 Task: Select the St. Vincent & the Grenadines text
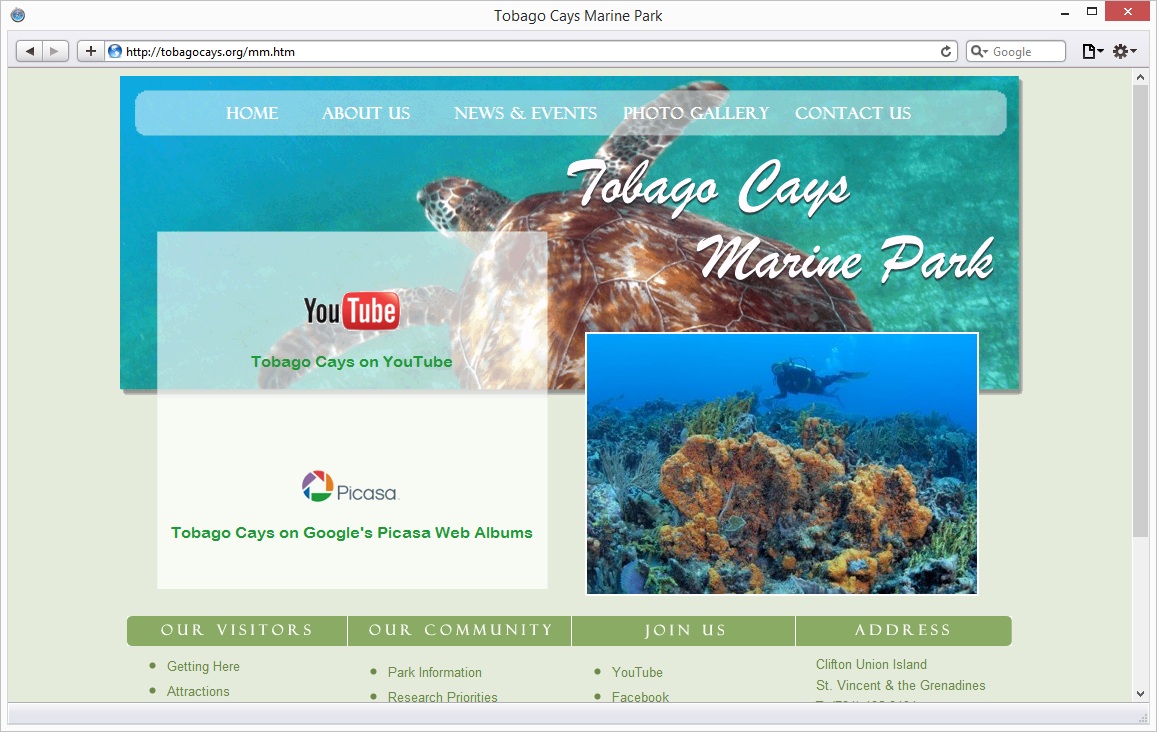(900, 686)
